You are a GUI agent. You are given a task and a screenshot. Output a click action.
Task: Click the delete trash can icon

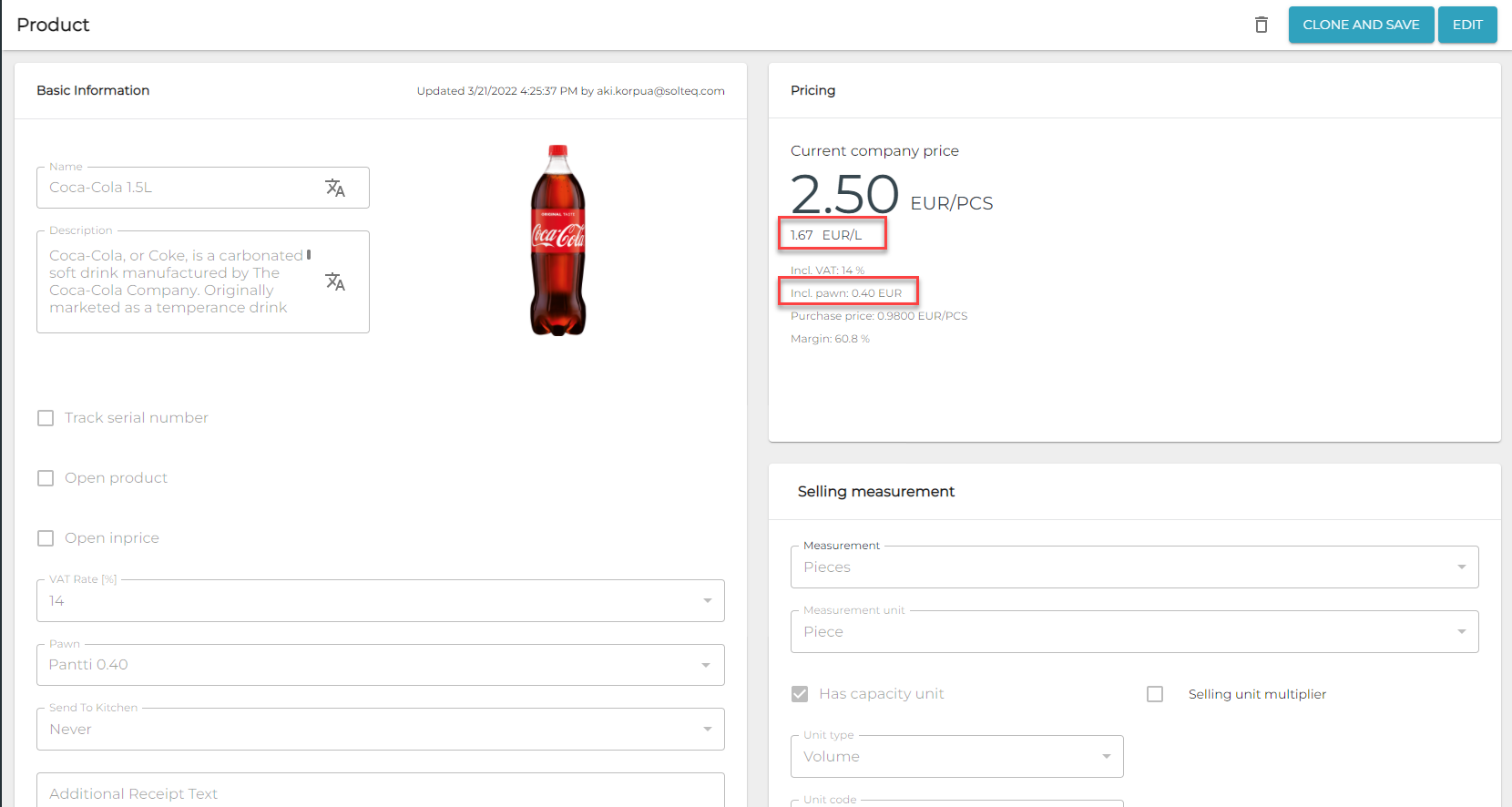point(1261,25)
